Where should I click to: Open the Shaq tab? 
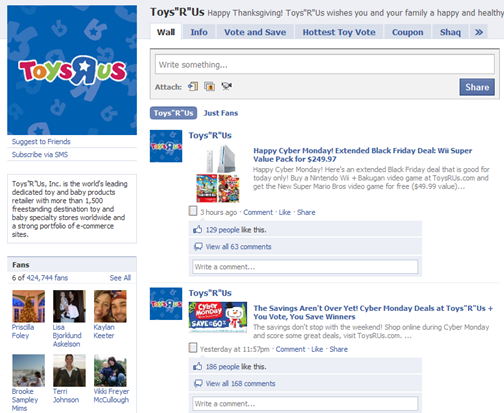pos(450,32)
